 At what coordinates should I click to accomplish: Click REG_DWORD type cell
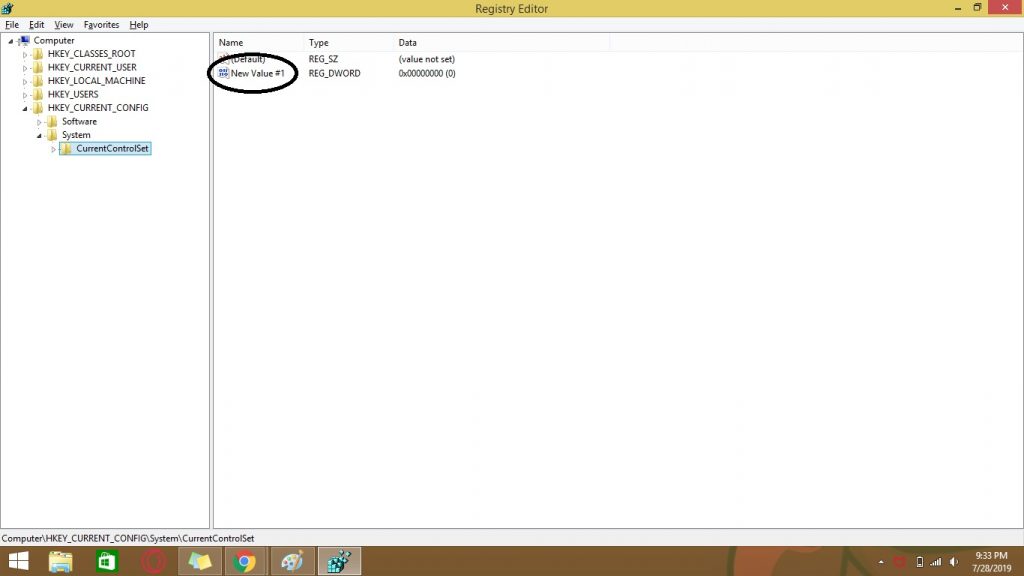334,73
